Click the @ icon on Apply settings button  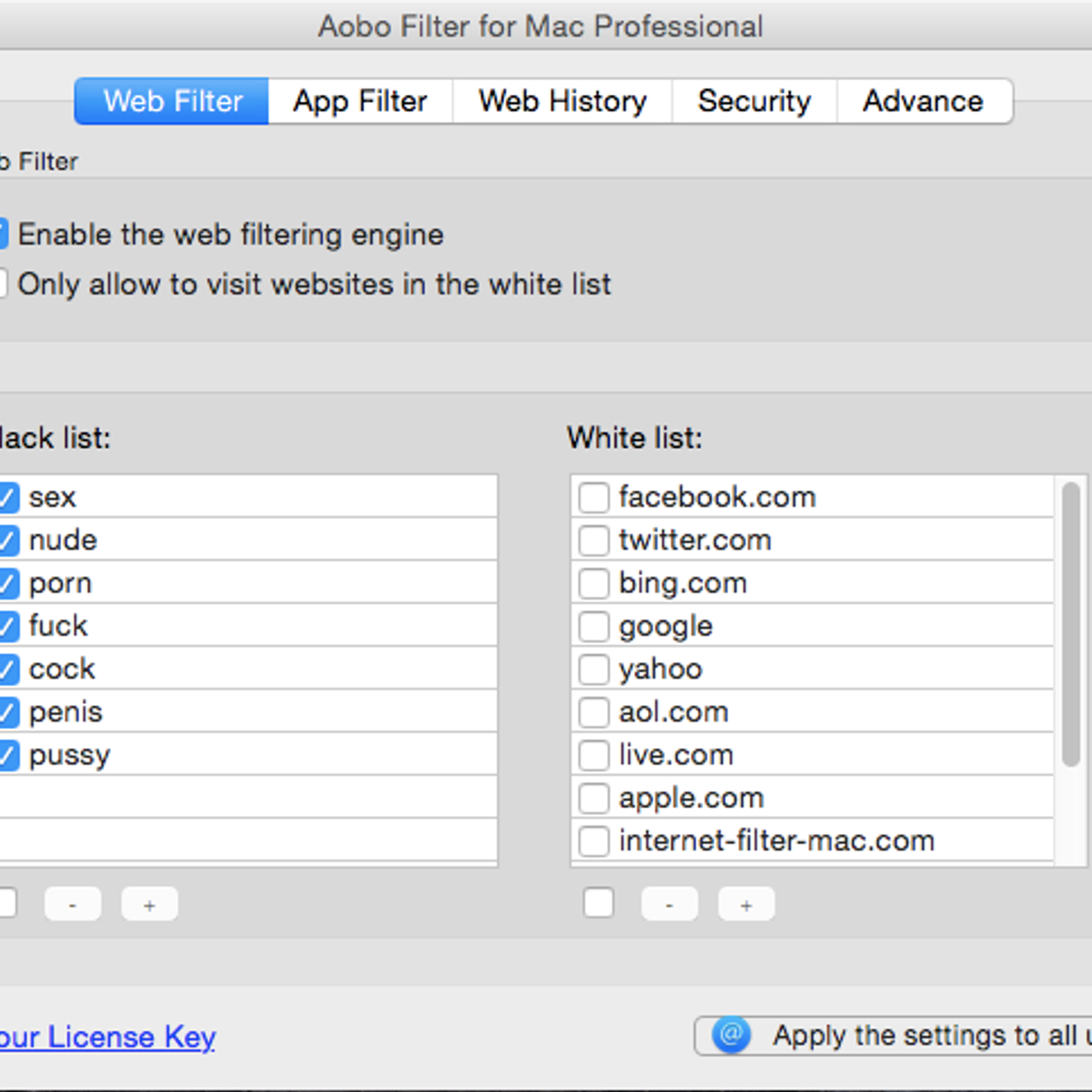click(731, 1035)
